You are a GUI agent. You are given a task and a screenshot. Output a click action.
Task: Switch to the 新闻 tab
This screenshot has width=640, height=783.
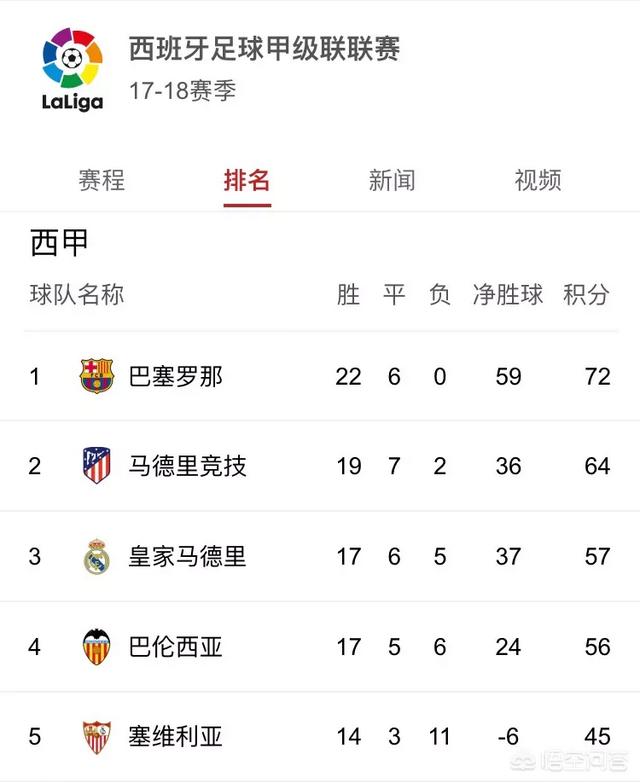(392, 180)
